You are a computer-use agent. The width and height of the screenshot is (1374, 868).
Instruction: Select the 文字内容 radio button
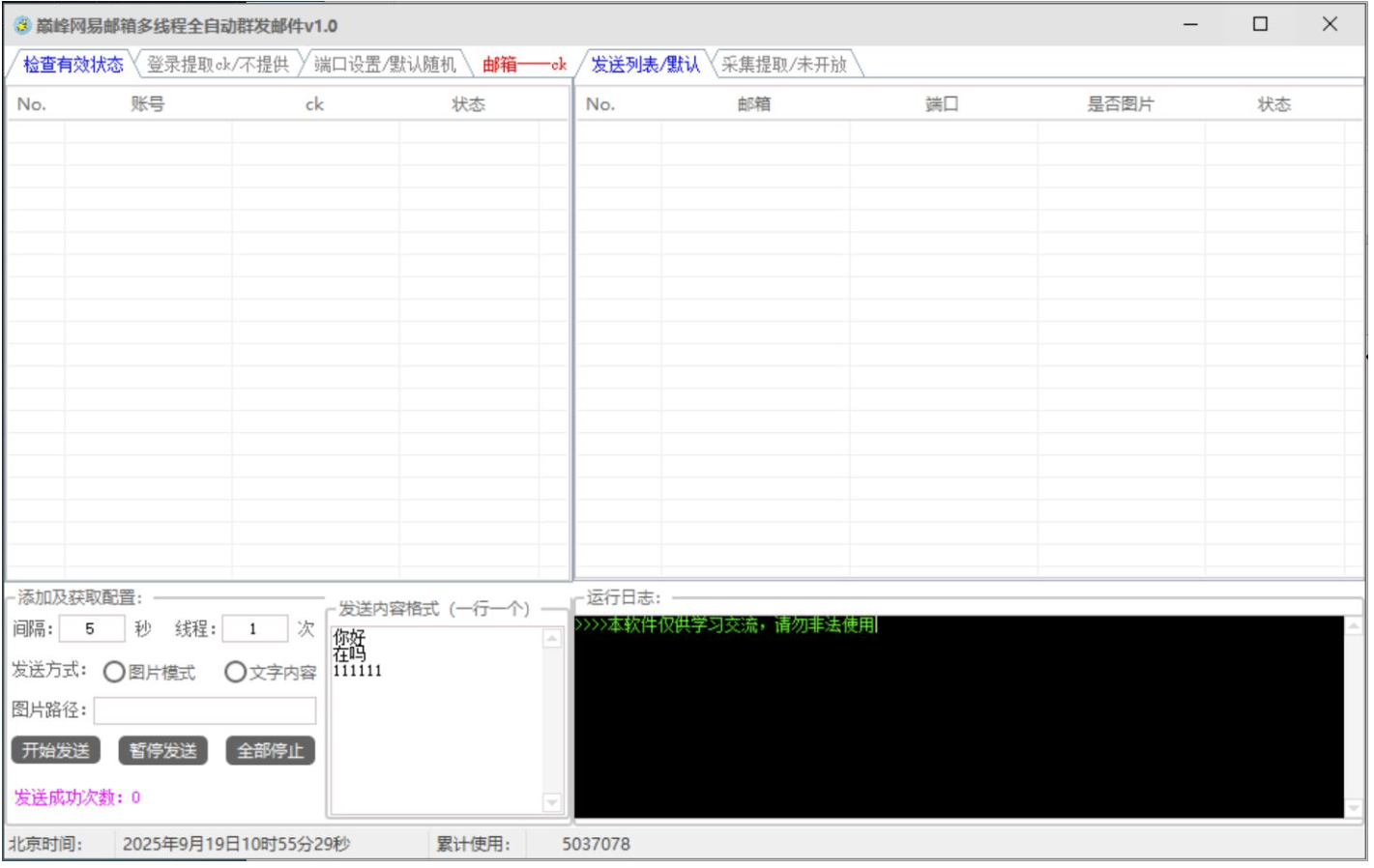(x=235, y=672)
